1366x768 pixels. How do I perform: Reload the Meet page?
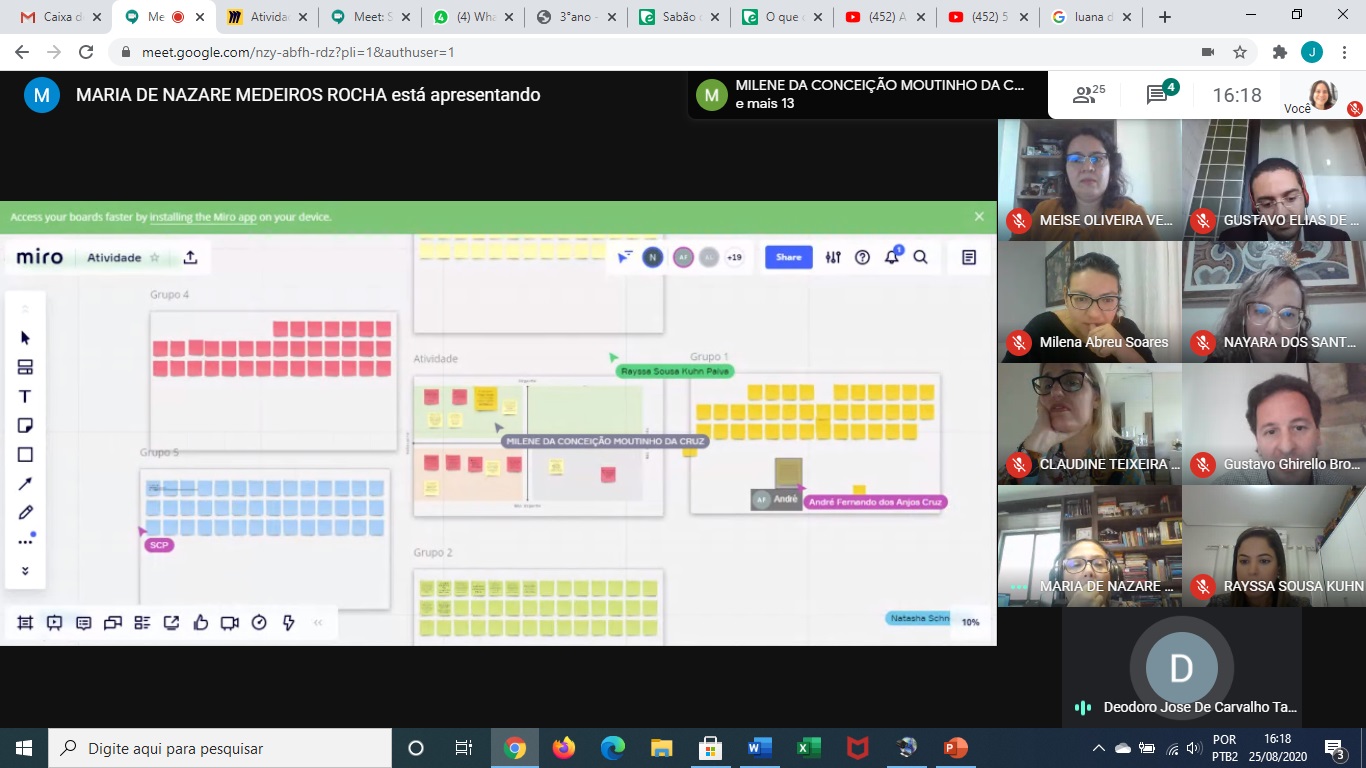(x=86, y=53)
